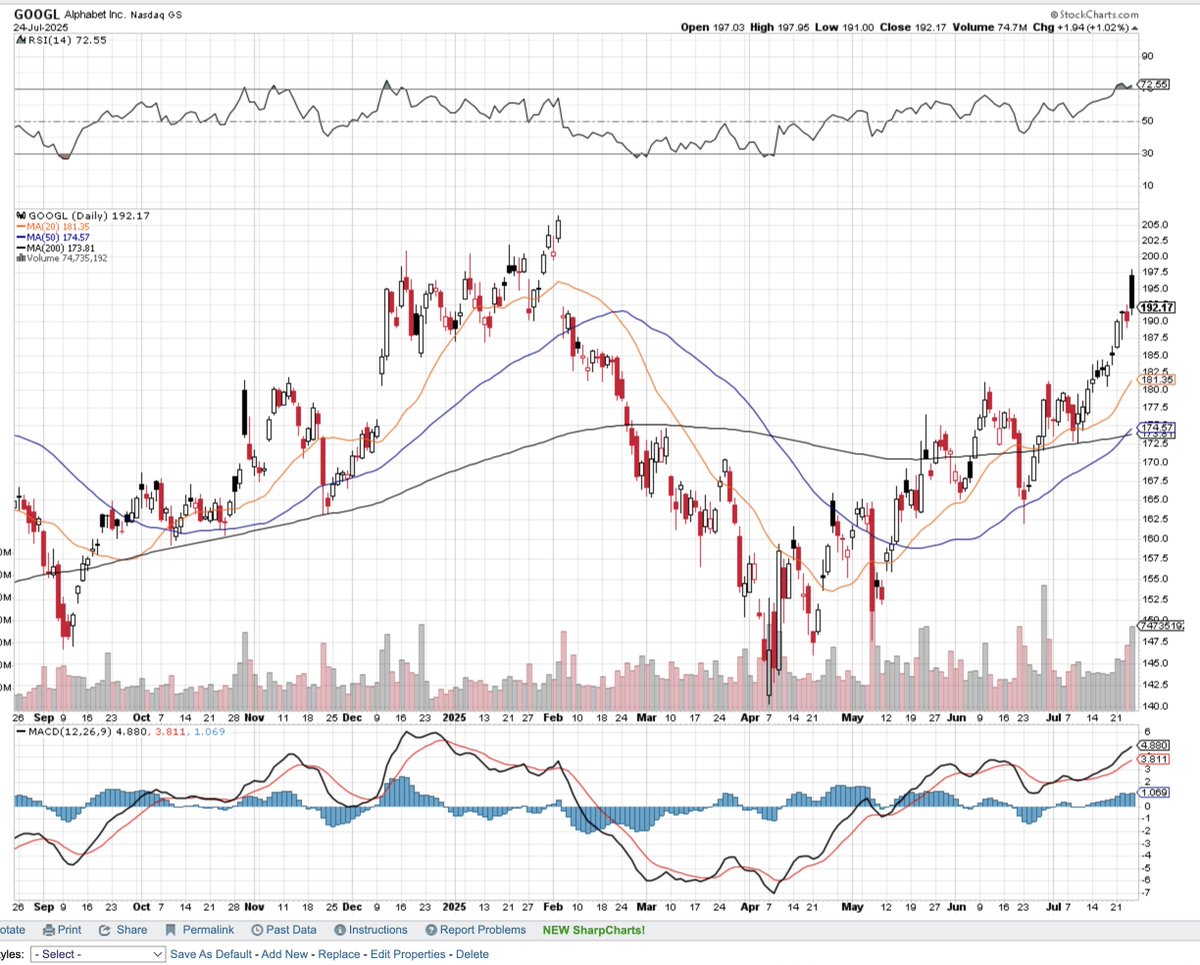Image resolution: width=1200 pixels, height=965 pixels.
Task: Click the Report Problems question icon
Action: 431,930
